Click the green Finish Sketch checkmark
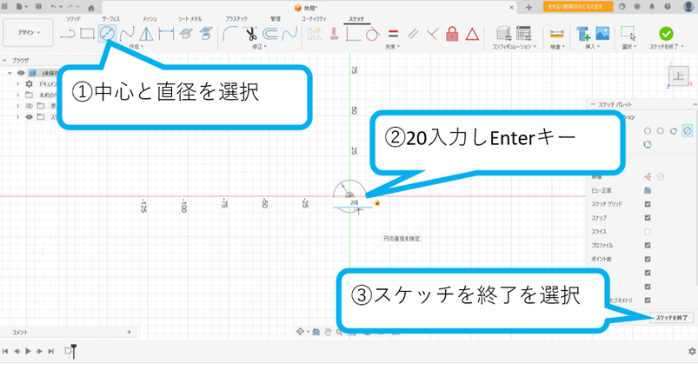The height and width of the screenshot is (365, 698). coord(666,34)
